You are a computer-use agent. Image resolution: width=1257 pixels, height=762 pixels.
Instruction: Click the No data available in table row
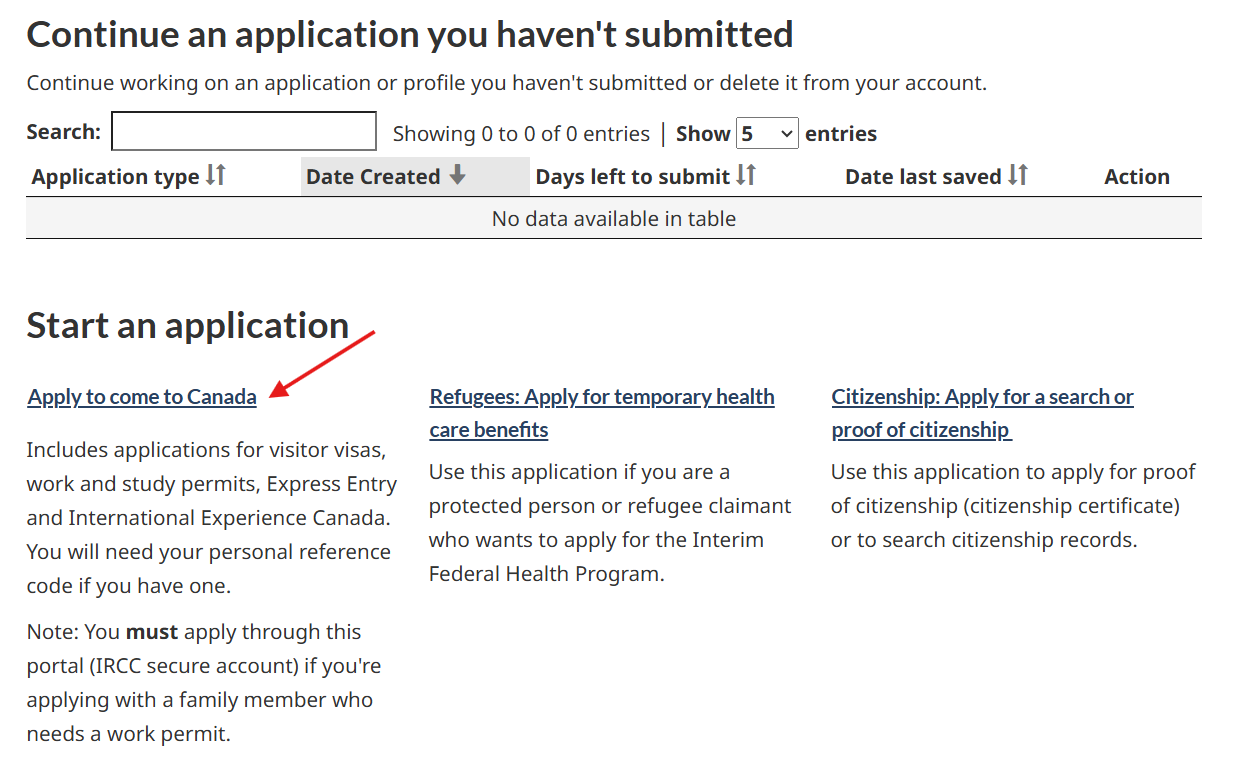613,218
